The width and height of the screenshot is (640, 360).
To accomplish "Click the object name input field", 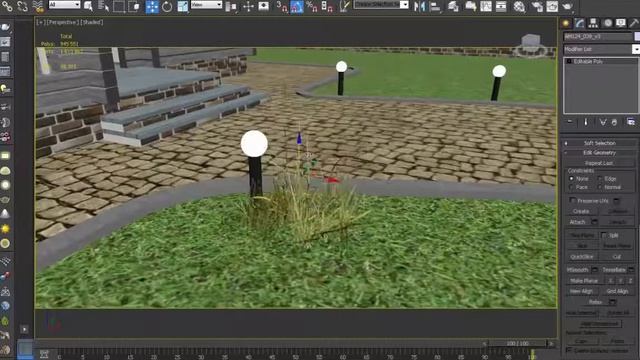I will pyautogui.click(x=598, y=36).
